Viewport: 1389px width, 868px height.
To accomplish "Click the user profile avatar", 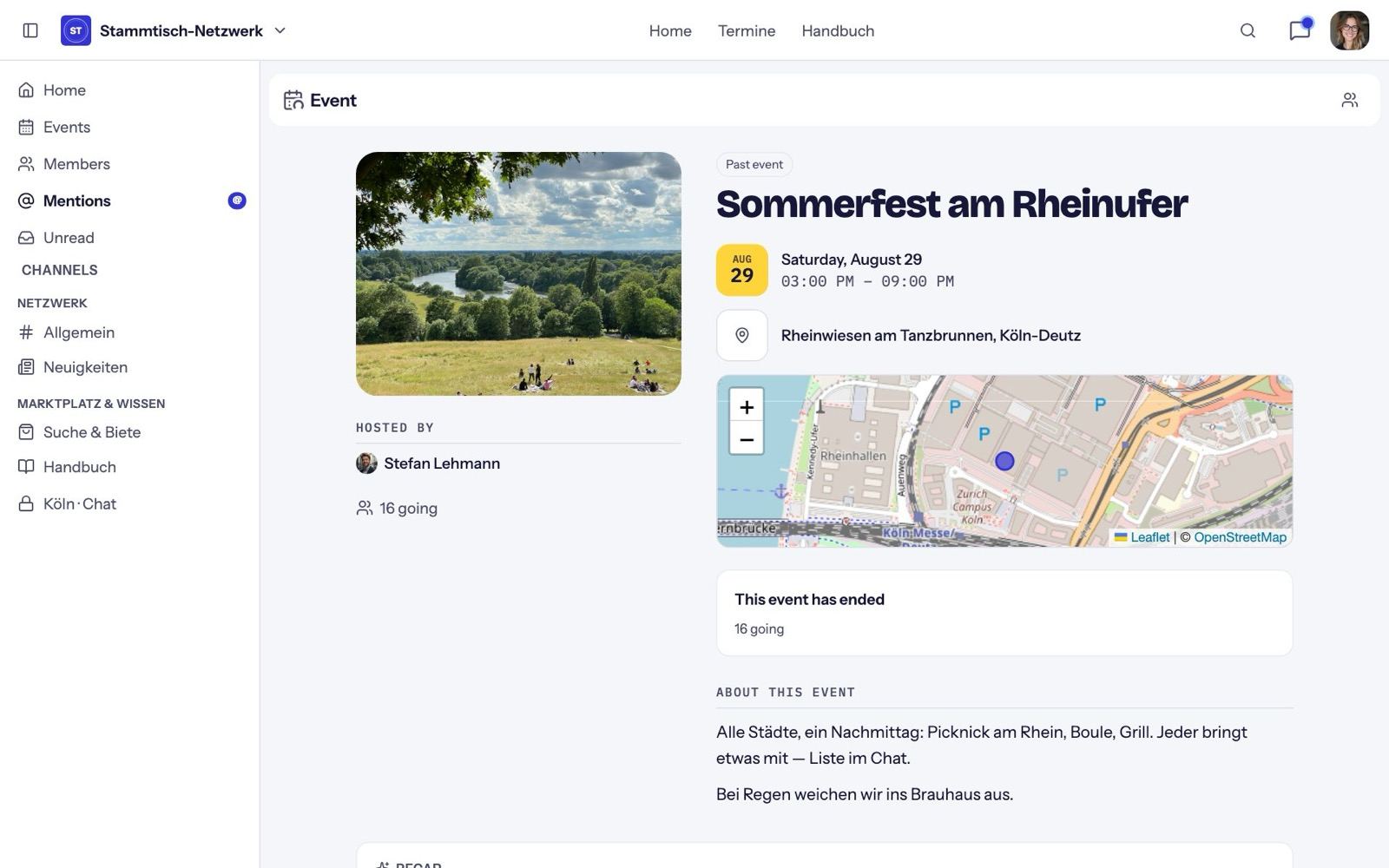I will click(1349, 30).
